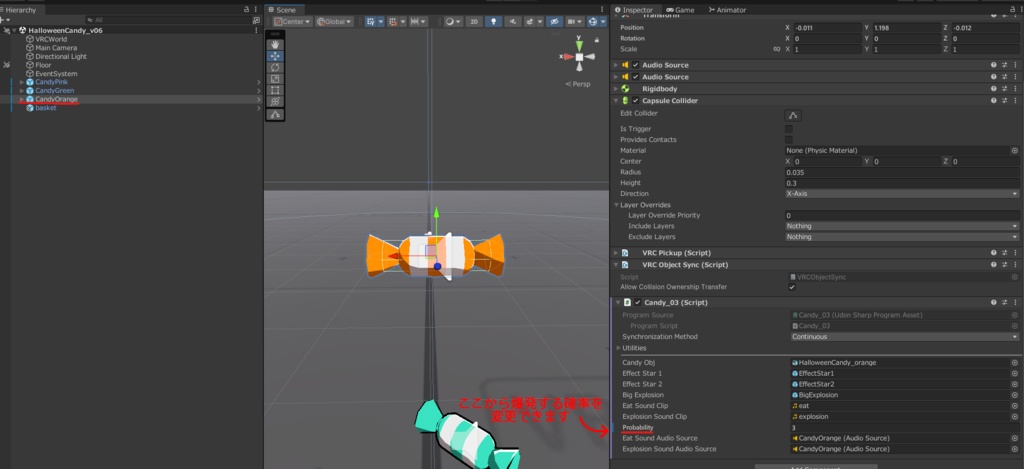Click the red X axis gizmo cone

[x=568, y=57]
